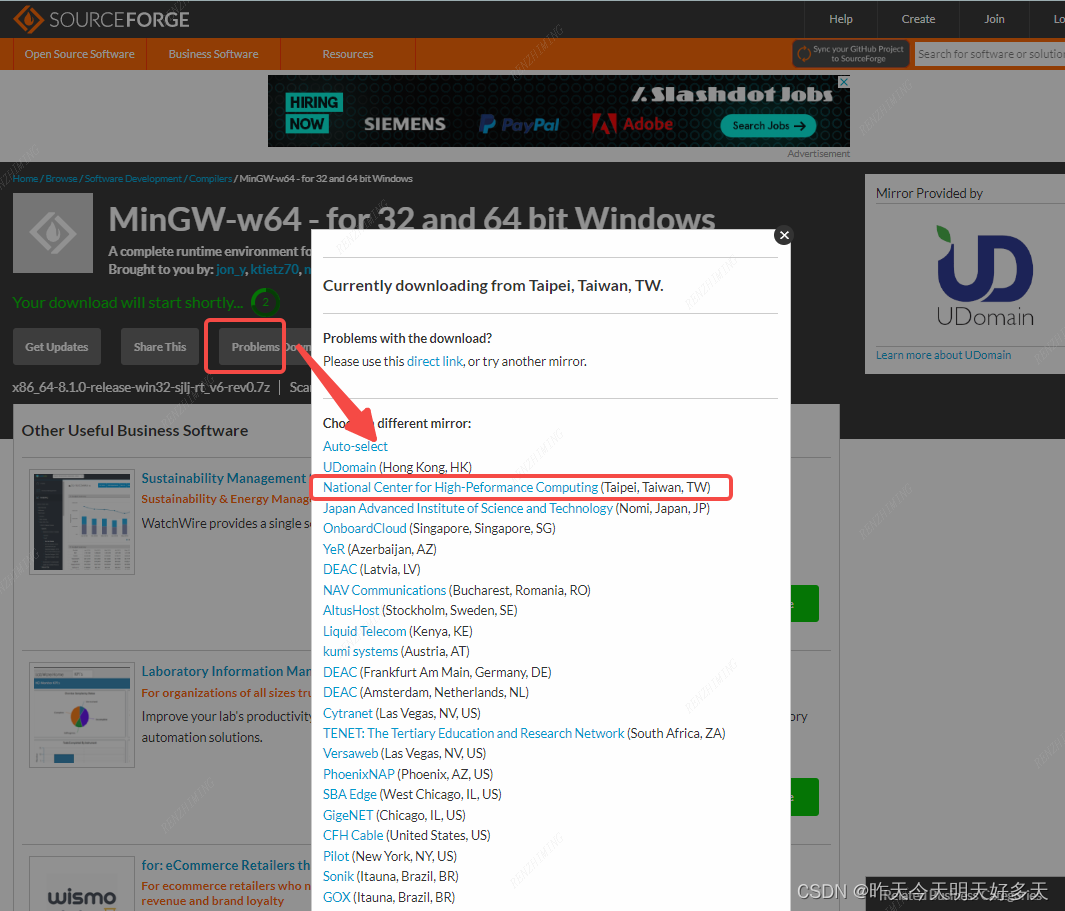
Task: Open eCommerce Retailers software link
Action: (225, 865)
